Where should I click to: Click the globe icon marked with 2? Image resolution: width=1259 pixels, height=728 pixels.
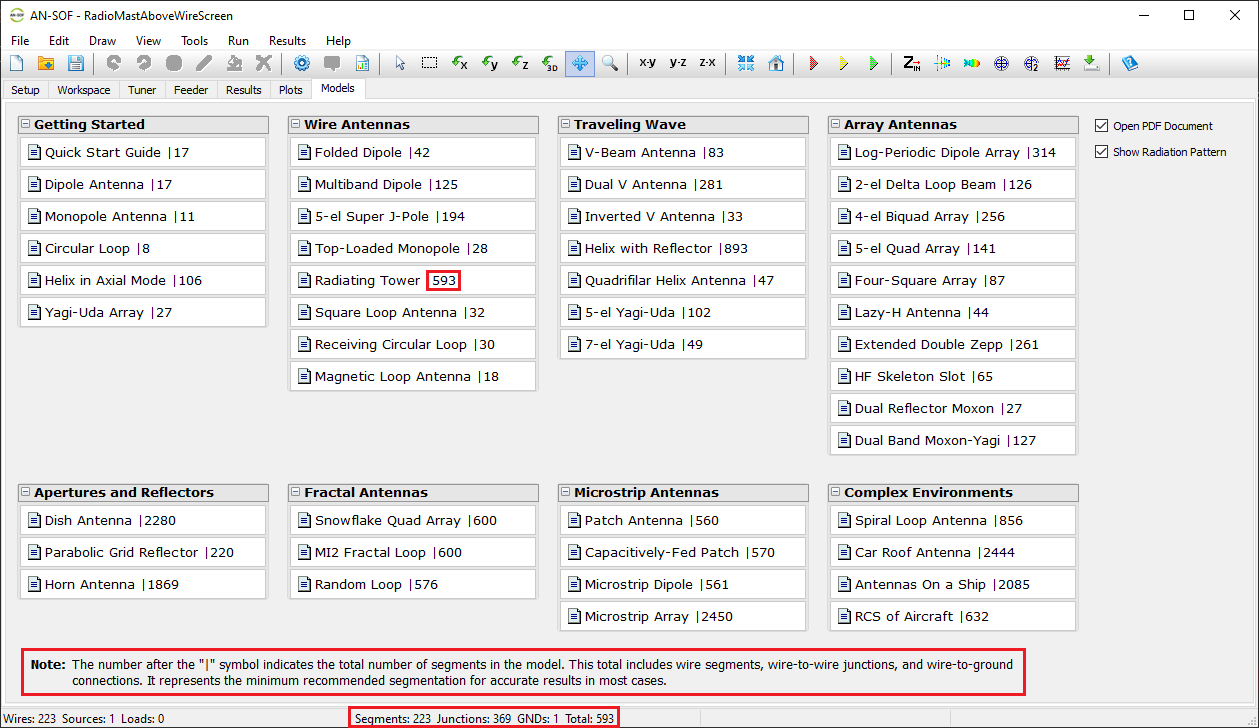coord(1032,63)
